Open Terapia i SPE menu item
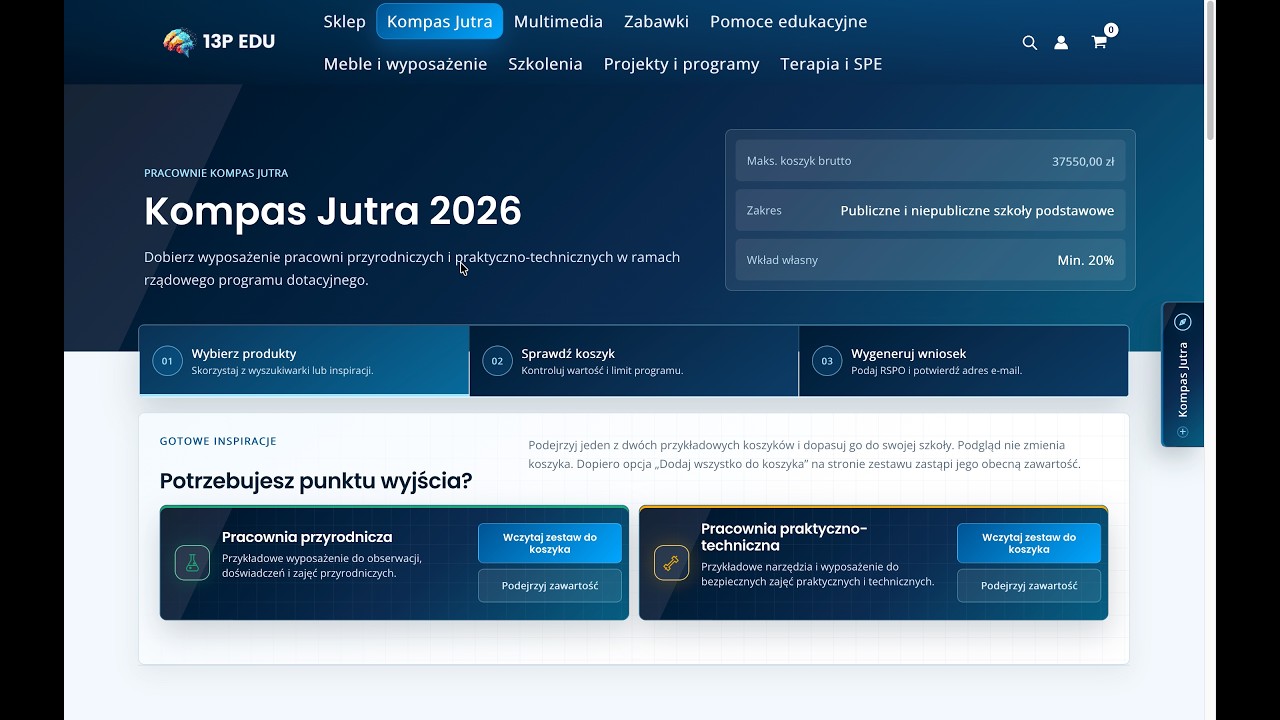This screenshot has height=720, width=1280. [x=831, y=64]
